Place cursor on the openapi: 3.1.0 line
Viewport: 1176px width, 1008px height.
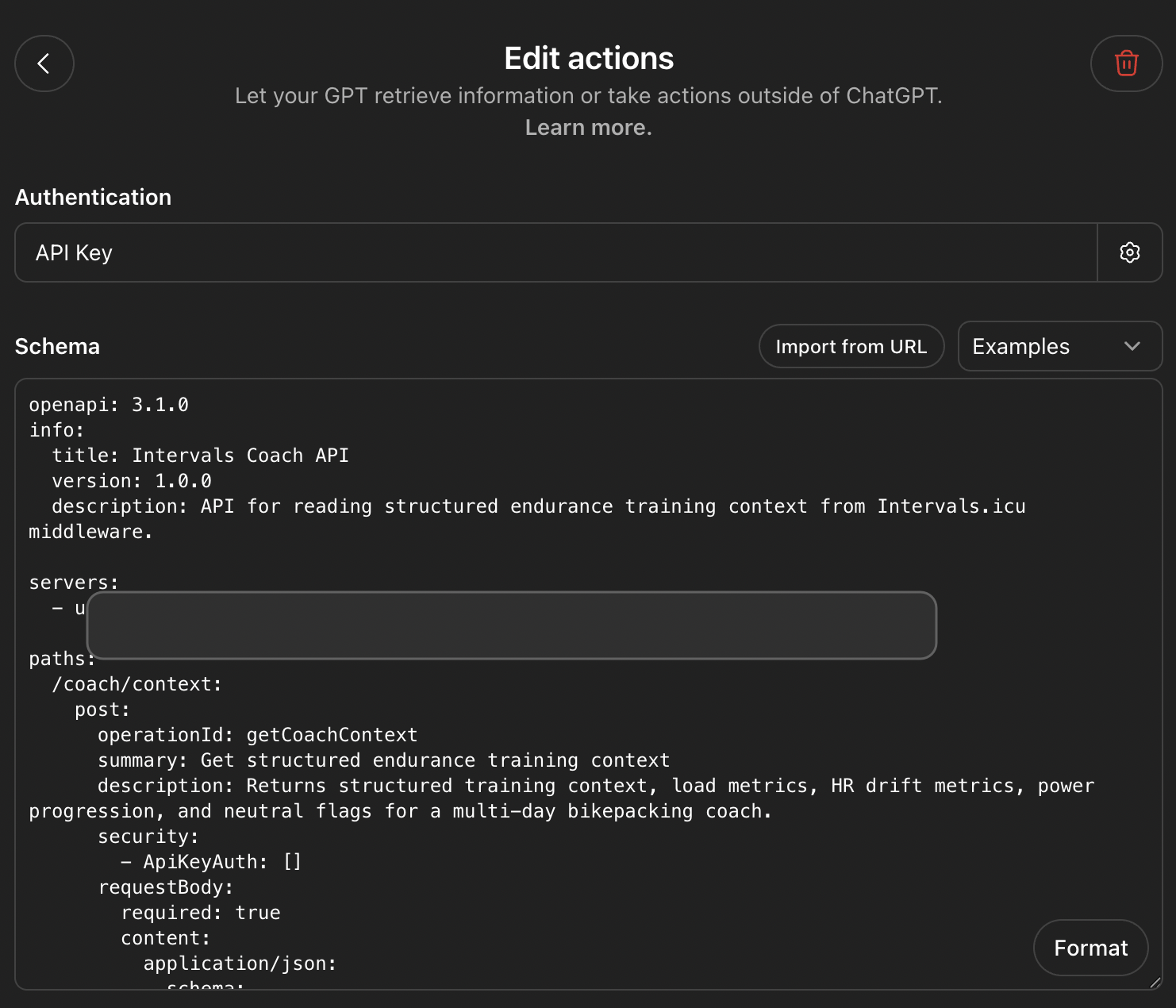[x=109, y=405]
